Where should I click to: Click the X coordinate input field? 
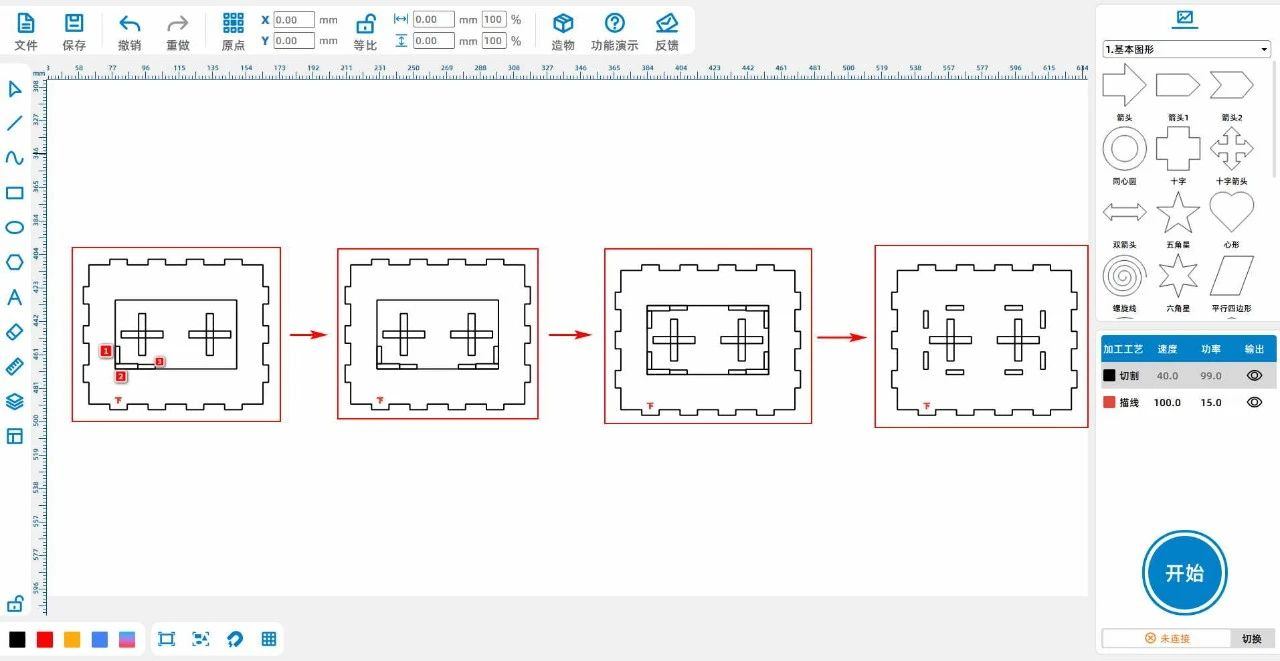coord(293,20)
